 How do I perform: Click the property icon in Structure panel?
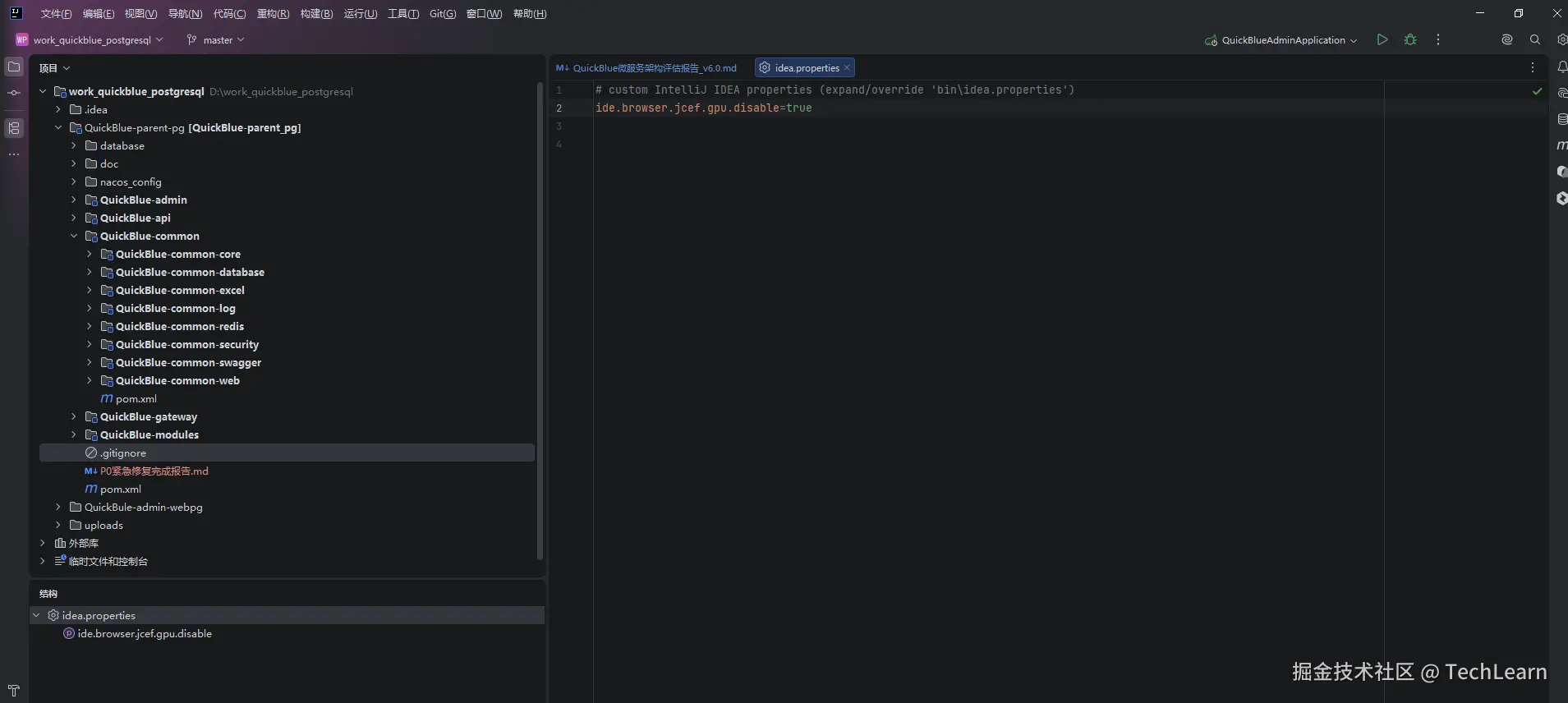[69, 633]
